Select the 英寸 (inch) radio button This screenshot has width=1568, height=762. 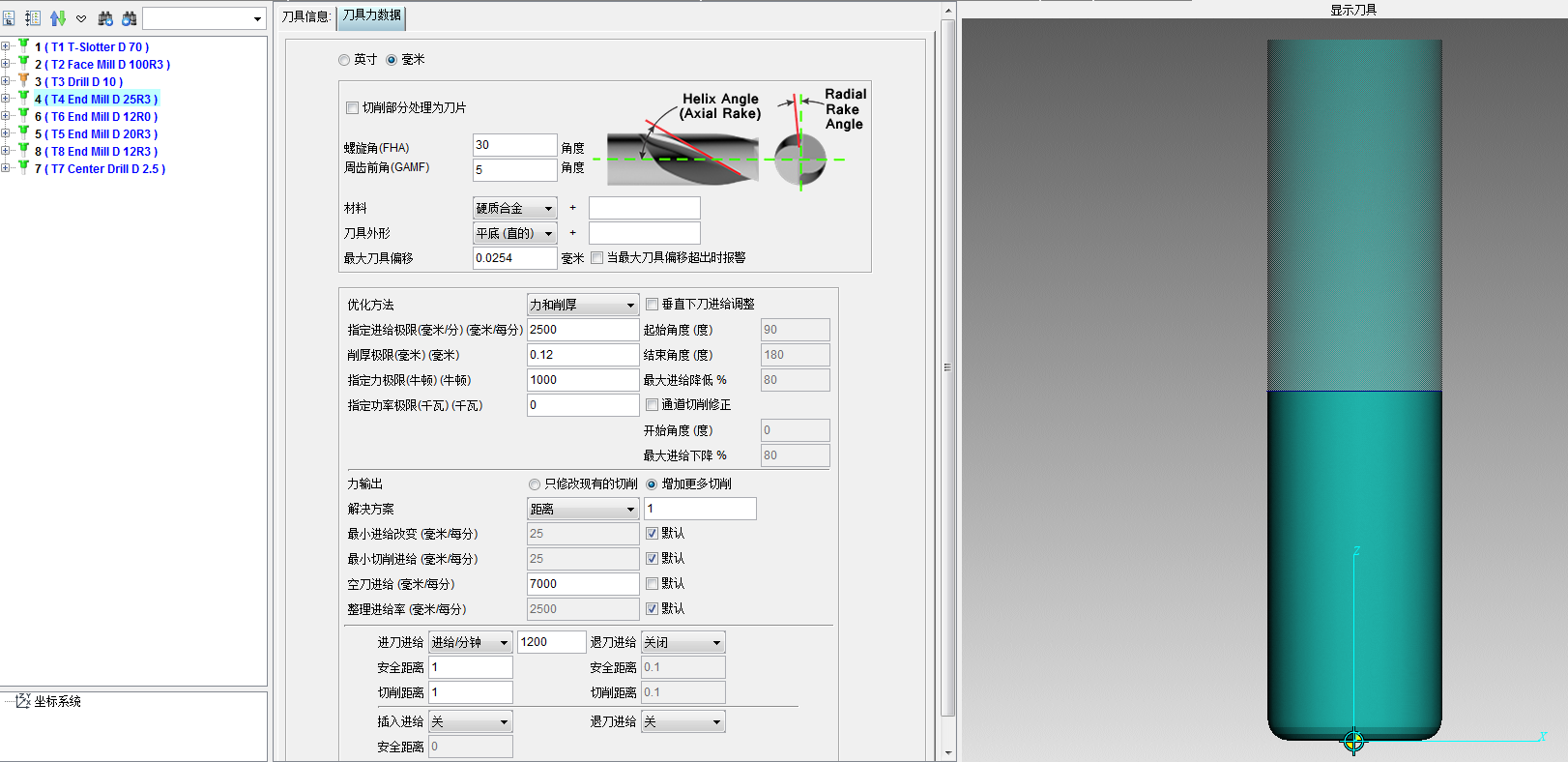point(344,60)
